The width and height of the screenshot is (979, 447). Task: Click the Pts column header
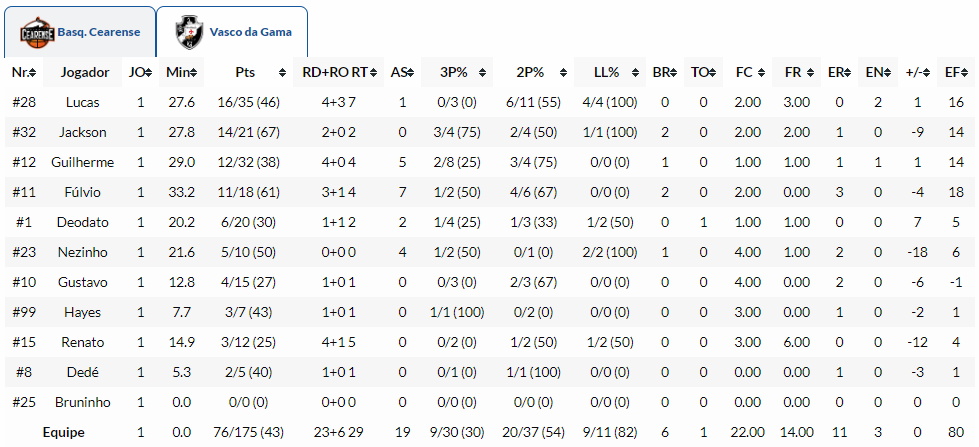245,73
